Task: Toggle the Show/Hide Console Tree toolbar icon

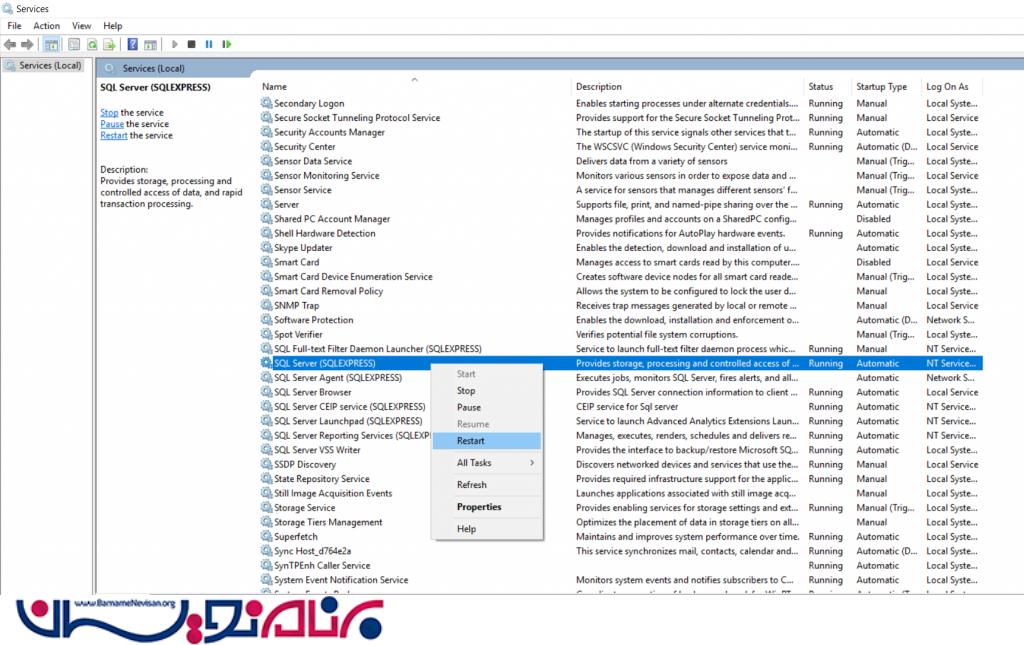Action: coord(51,44)
